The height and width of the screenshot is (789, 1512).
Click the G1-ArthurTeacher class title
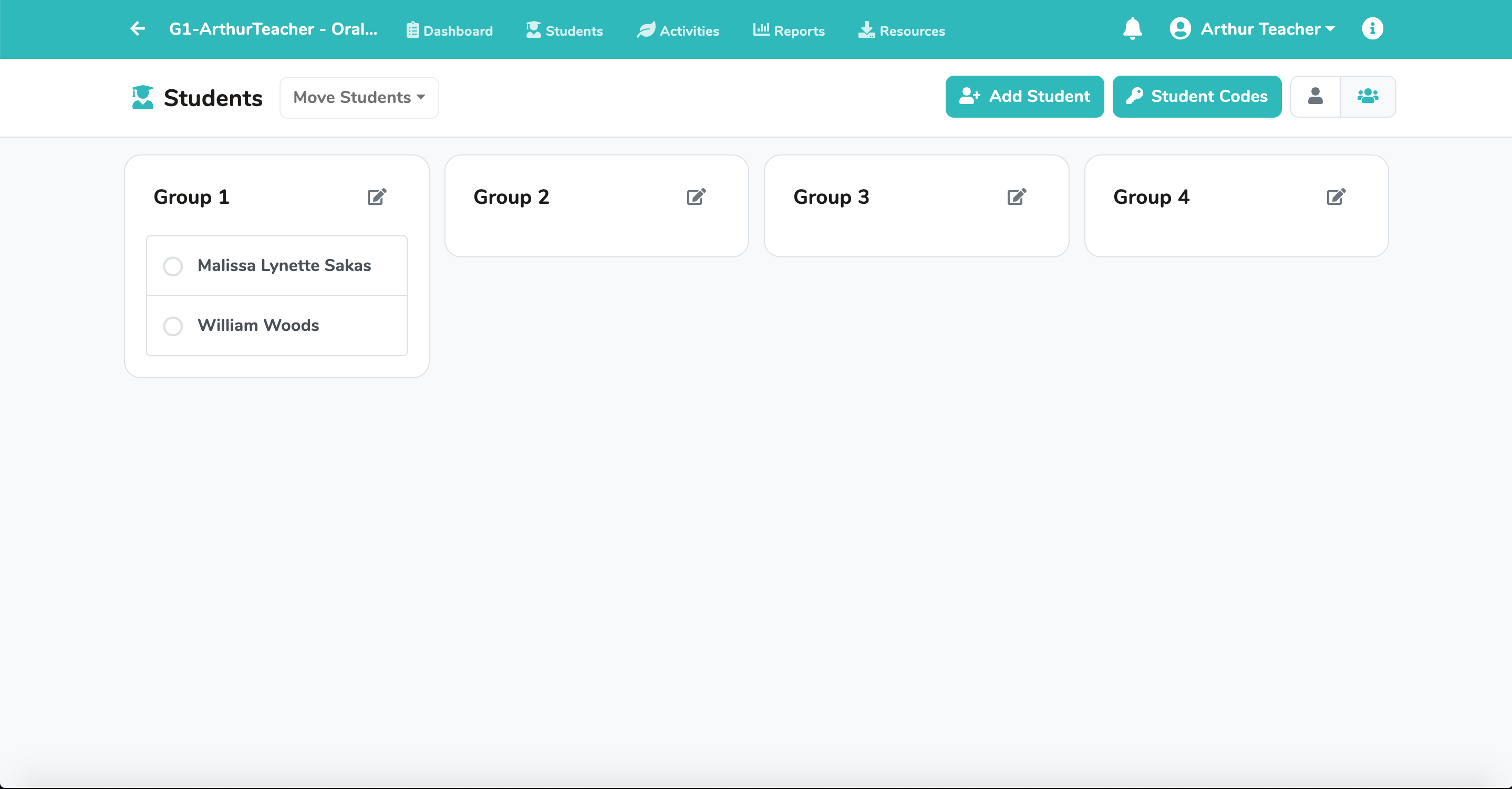point(273,29)
